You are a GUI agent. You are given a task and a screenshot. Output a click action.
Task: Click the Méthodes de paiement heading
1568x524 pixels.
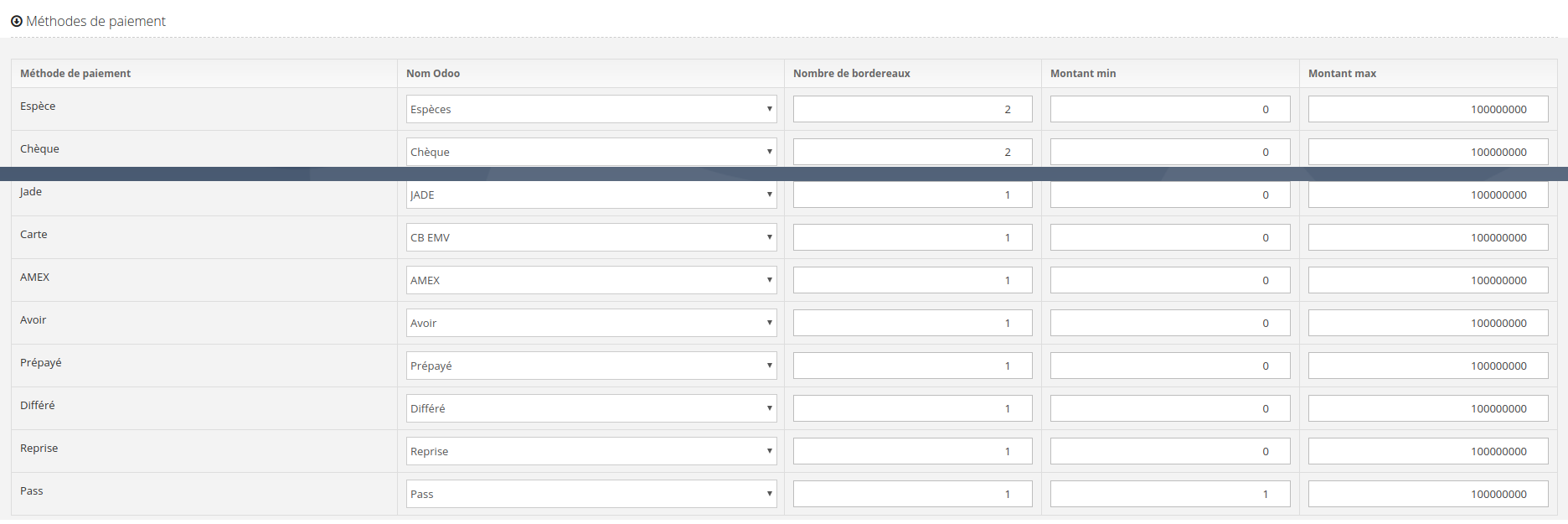tap(95, 21)
